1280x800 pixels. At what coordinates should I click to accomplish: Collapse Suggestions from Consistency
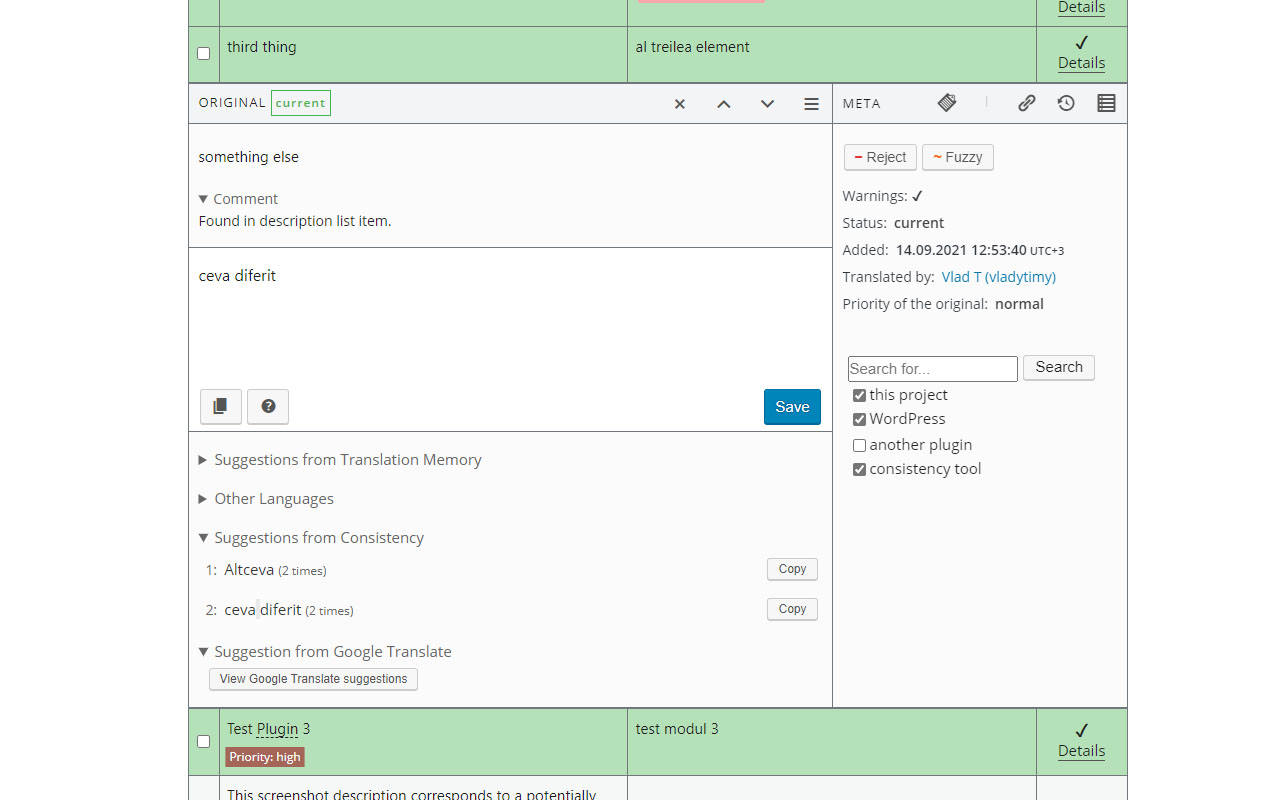(x=311, y=538)
